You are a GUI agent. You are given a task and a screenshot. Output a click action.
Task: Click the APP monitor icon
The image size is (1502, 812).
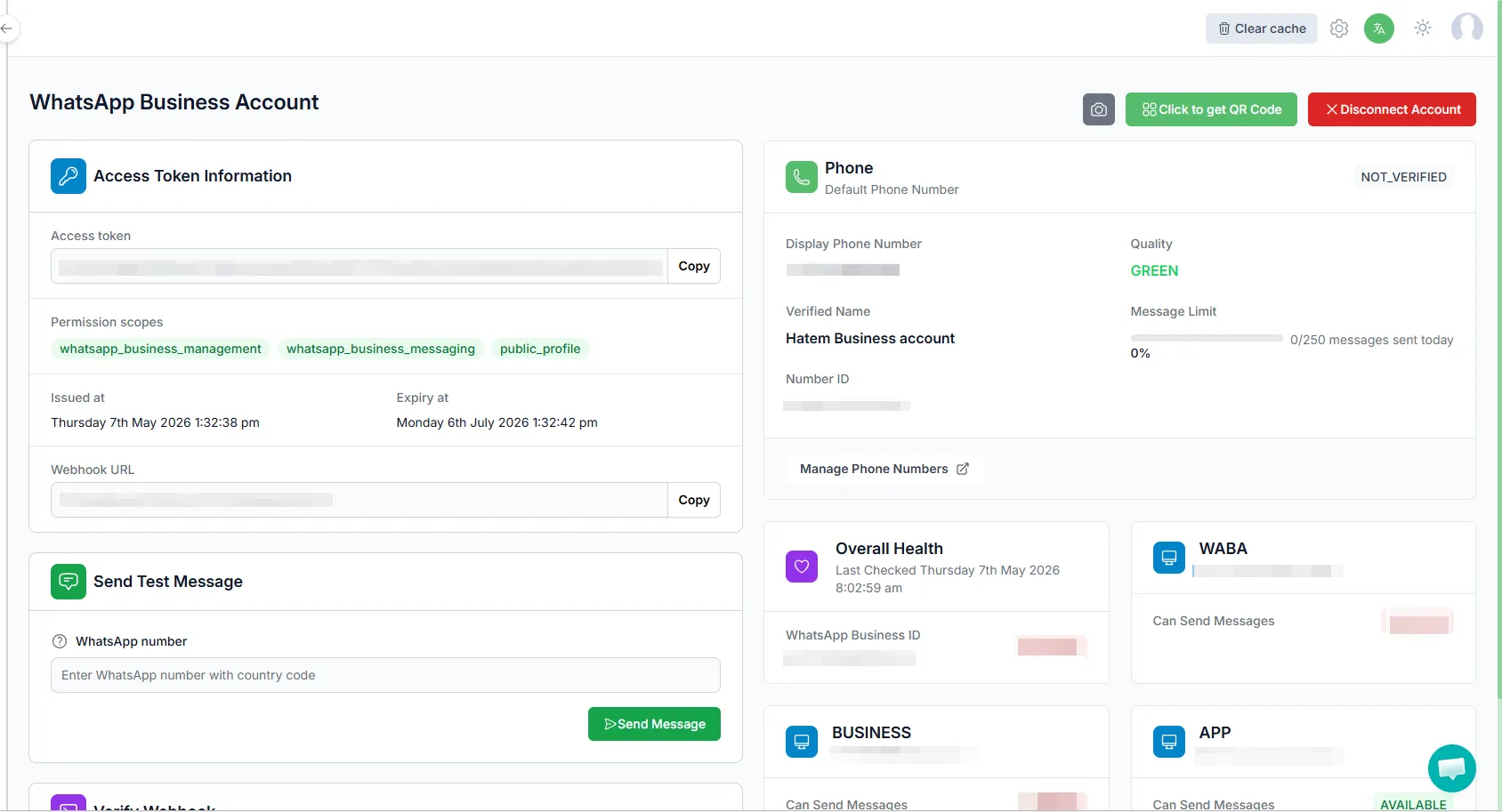click(1169, 742)
